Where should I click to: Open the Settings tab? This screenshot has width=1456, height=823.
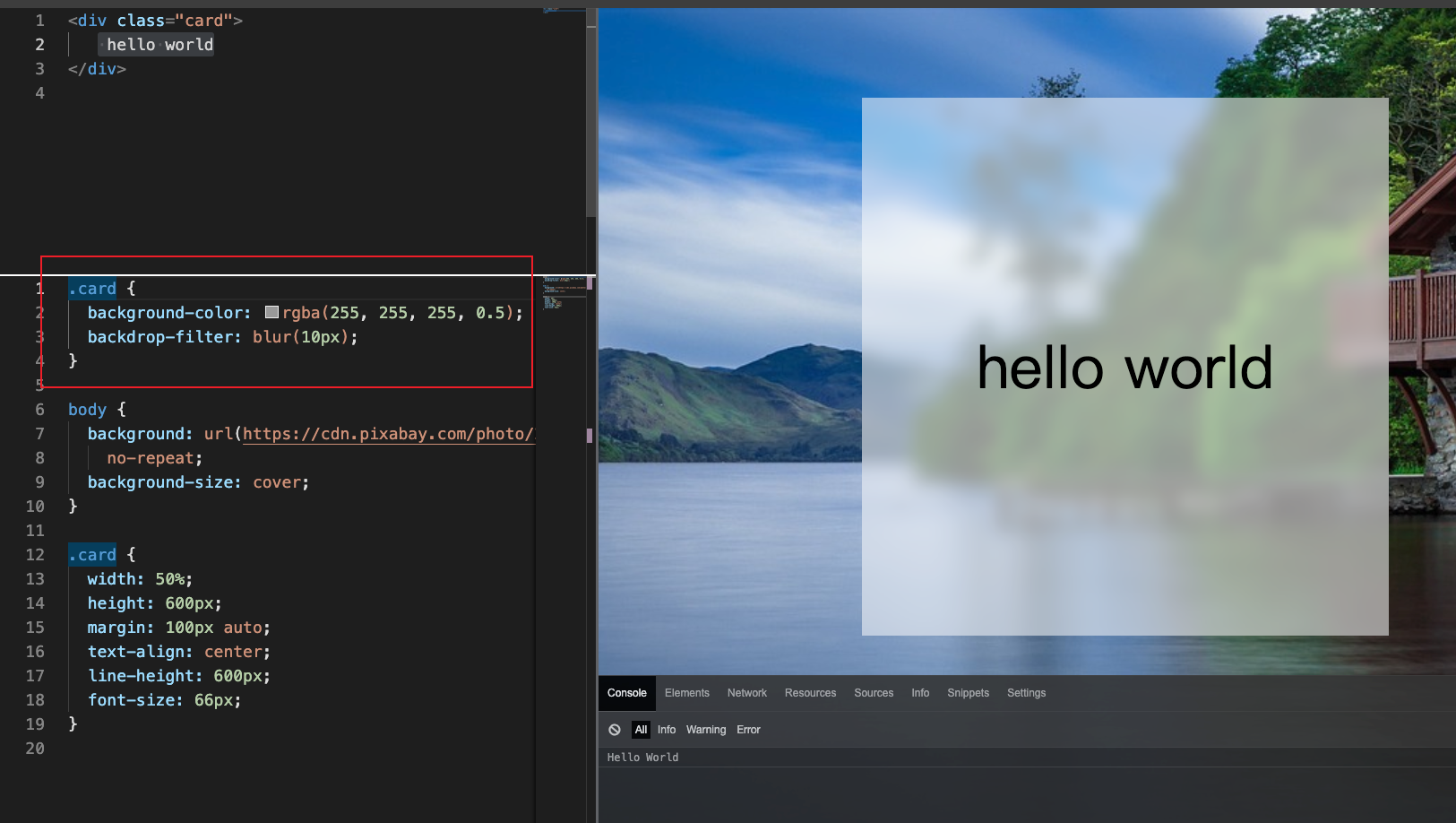pos(1027,693)
